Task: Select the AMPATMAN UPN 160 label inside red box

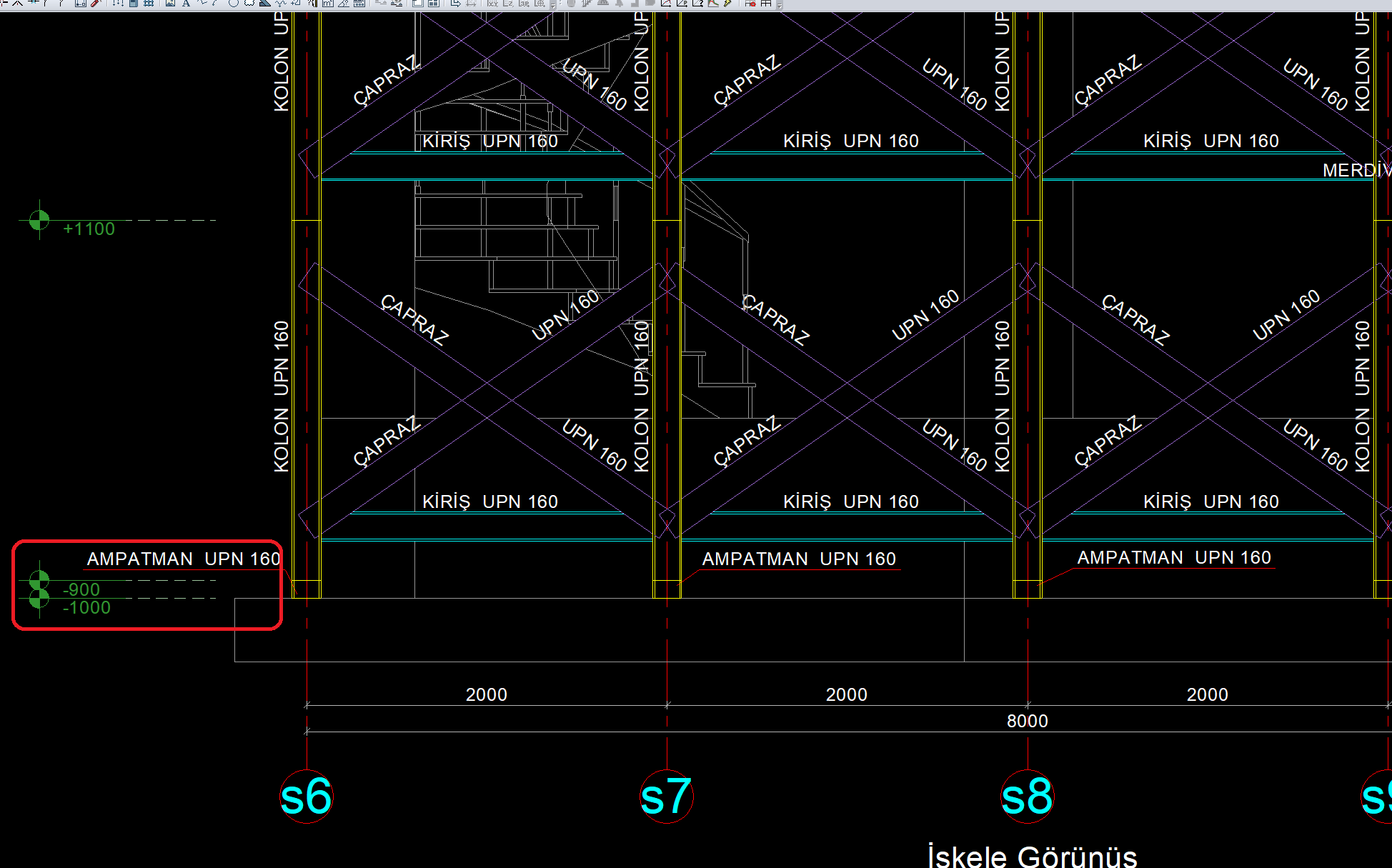Action: click(x=184, y=559)
